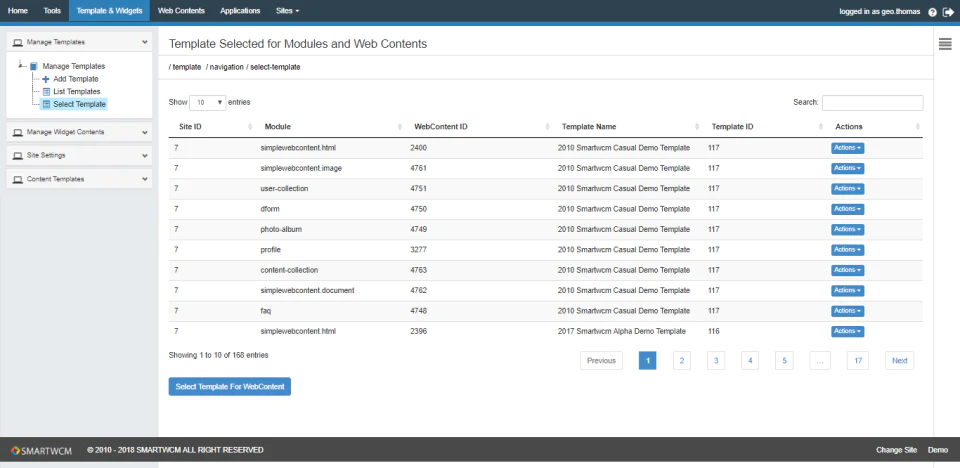The image size is (960, 468).
Task: Select the Template & Widgets tab
Action: click(x=110, y=11)
